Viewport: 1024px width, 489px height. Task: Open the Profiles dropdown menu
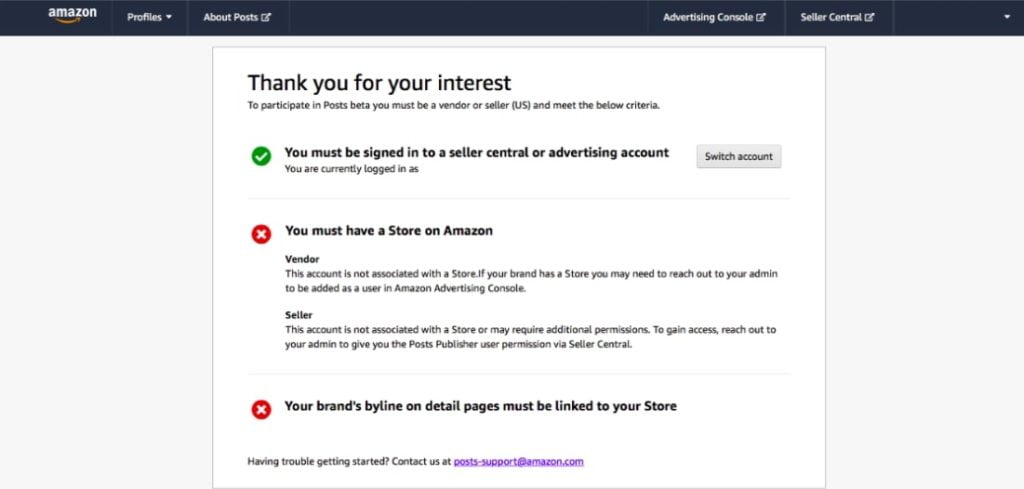coord(150,18)
